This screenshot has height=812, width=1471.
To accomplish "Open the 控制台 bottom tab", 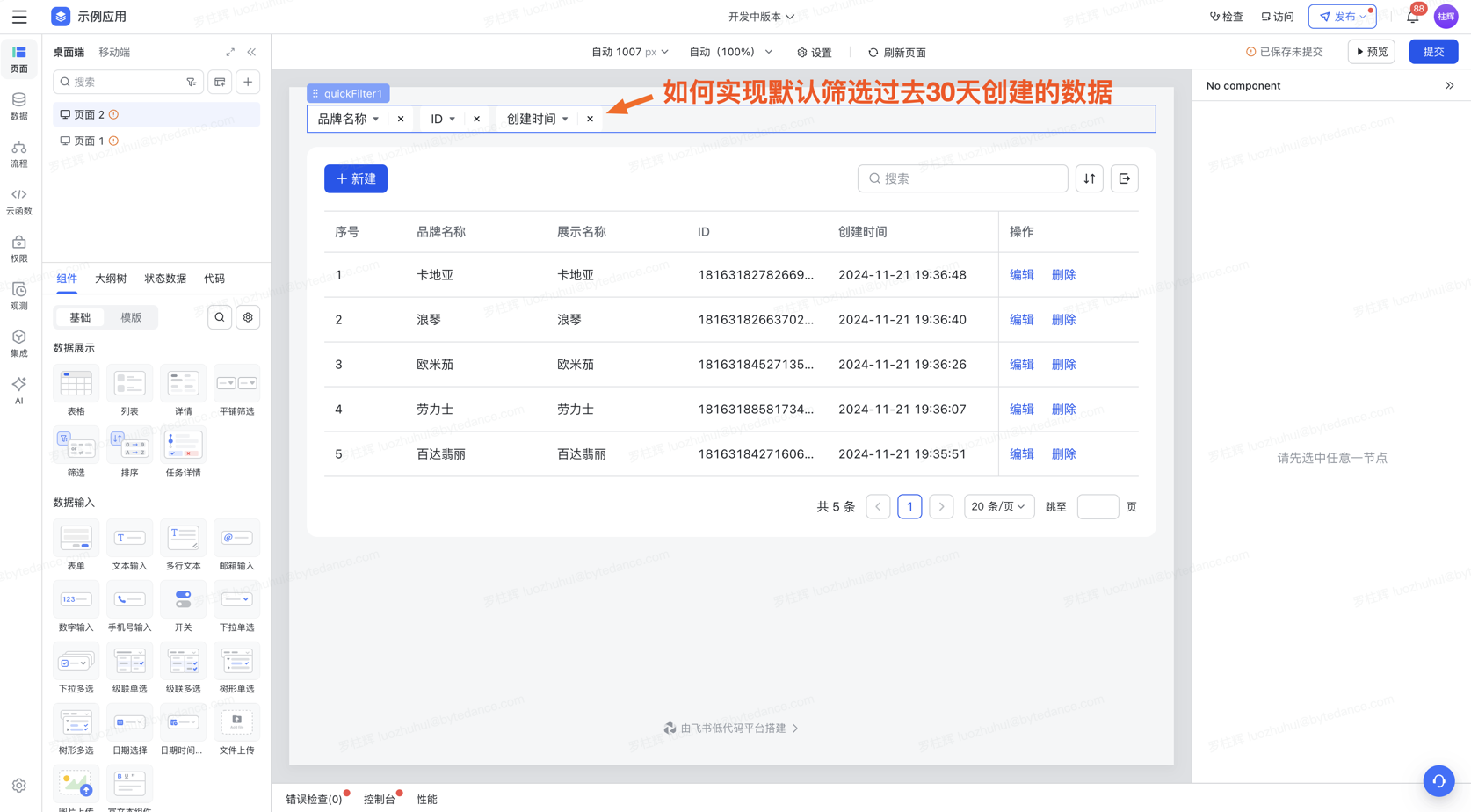I will [x=380, y=799].
